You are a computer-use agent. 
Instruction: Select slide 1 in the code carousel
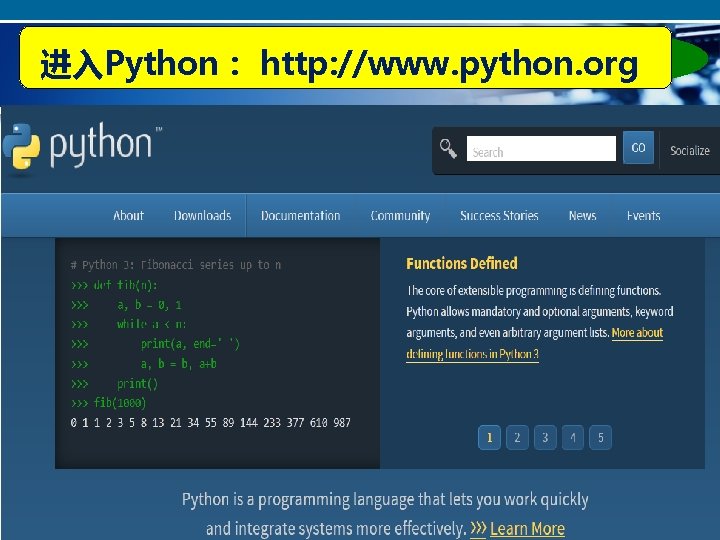[x=489, y=438]
